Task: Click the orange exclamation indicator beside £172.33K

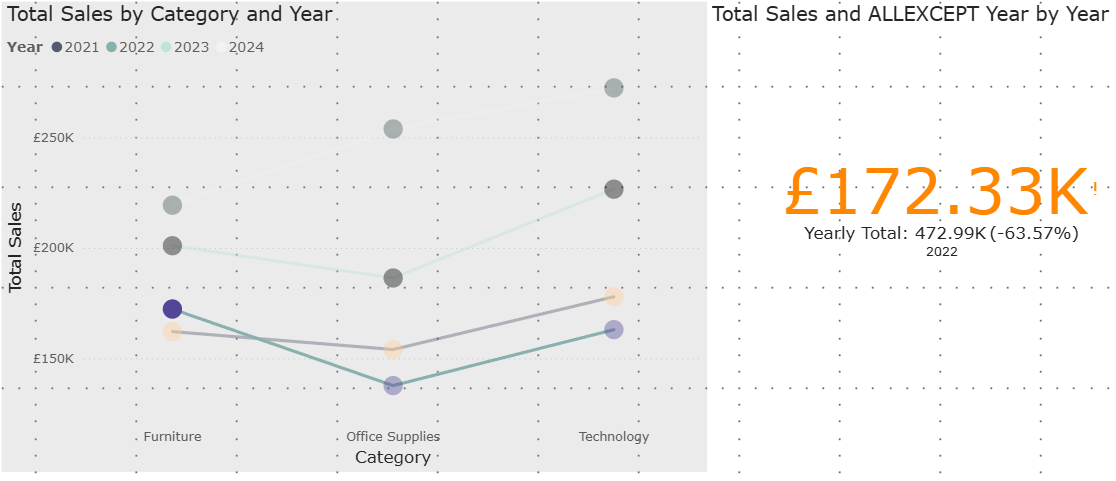Action: coord(1095,187)
